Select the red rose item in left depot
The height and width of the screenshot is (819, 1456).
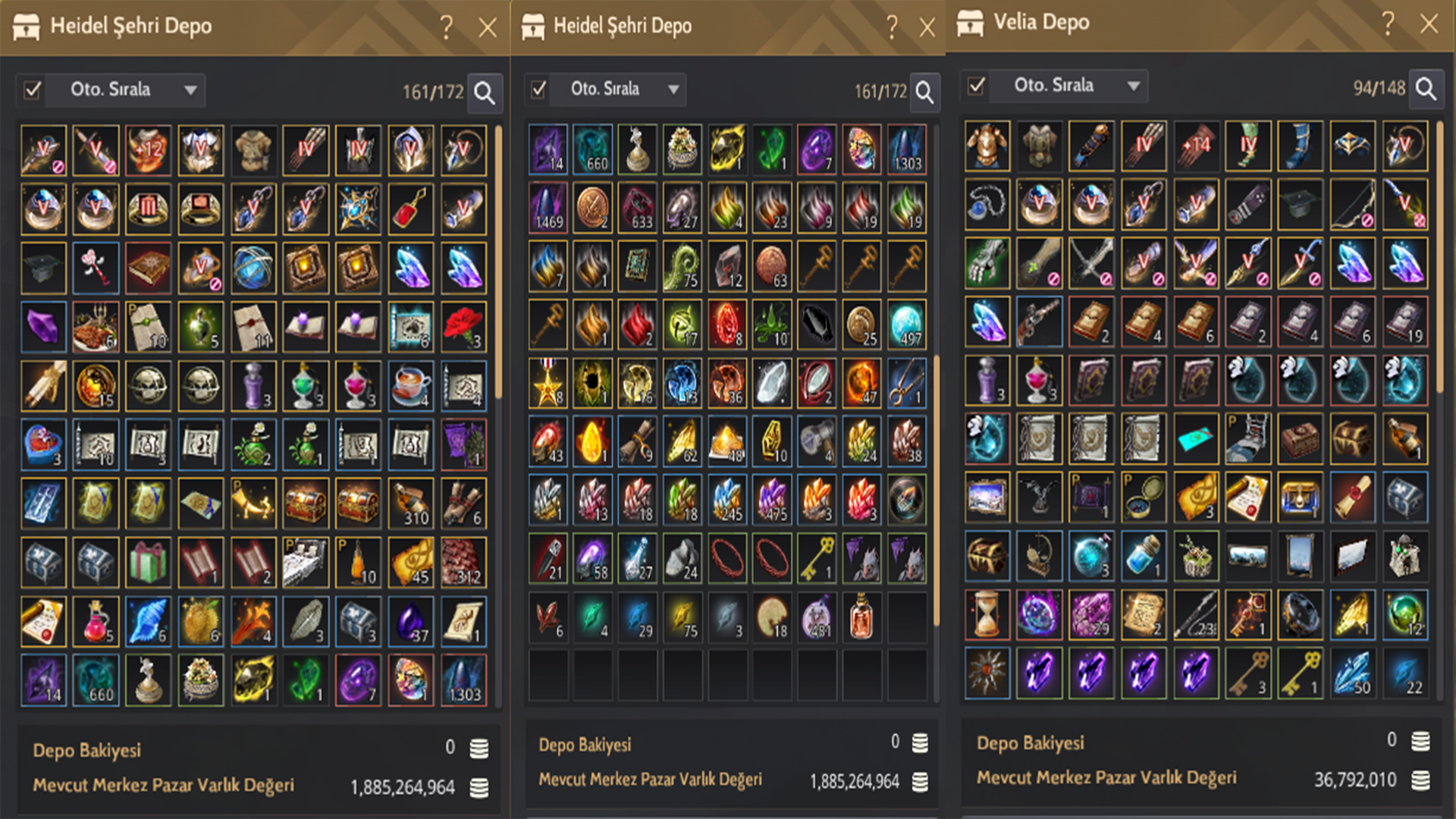tap(463, 326)
